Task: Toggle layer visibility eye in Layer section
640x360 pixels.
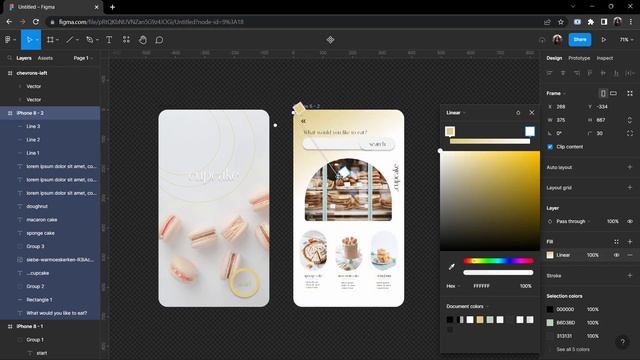Action: click(x=630, y=221)
